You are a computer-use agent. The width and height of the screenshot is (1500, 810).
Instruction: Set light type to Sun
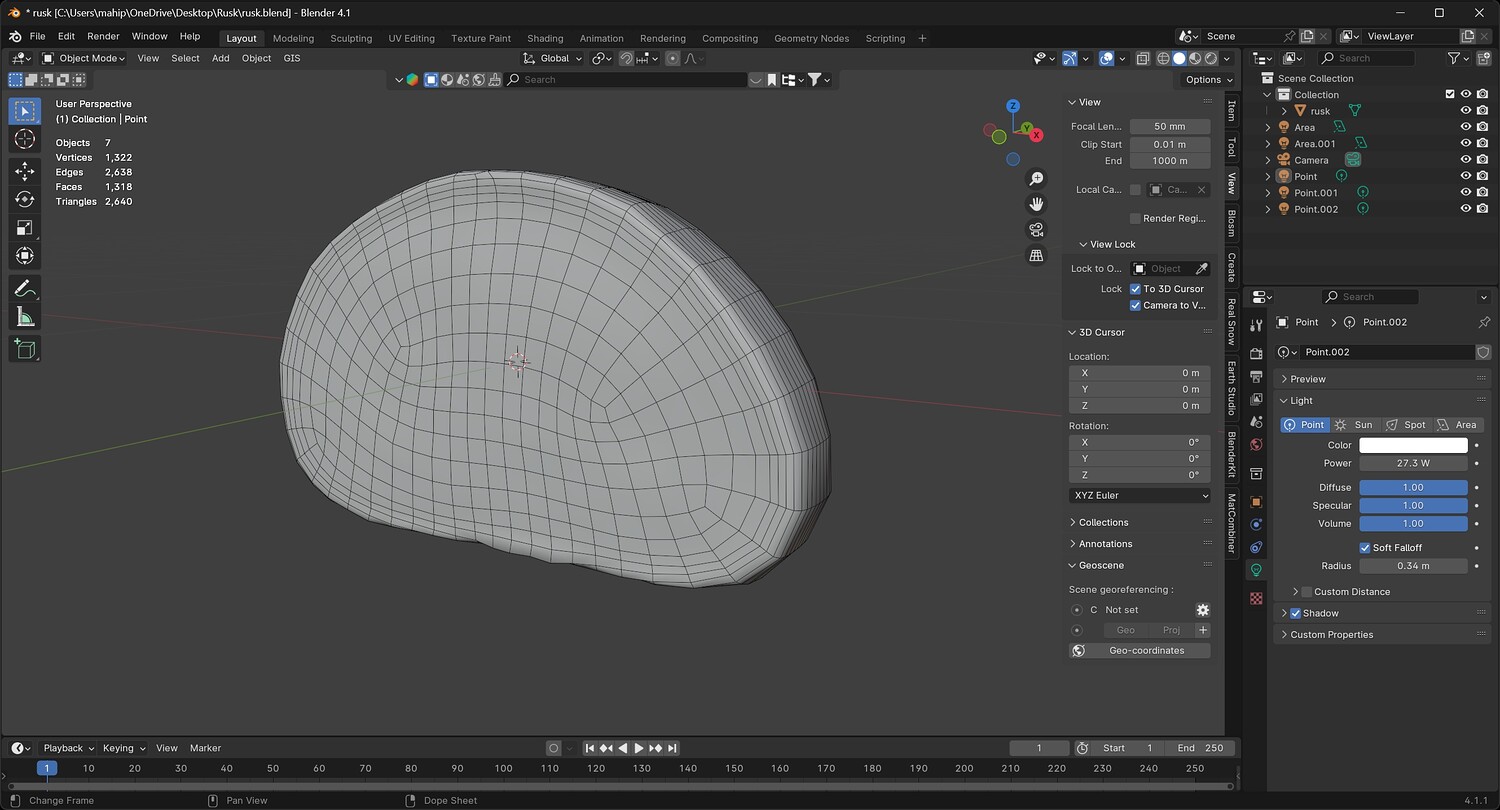[x=1354, y=425]
